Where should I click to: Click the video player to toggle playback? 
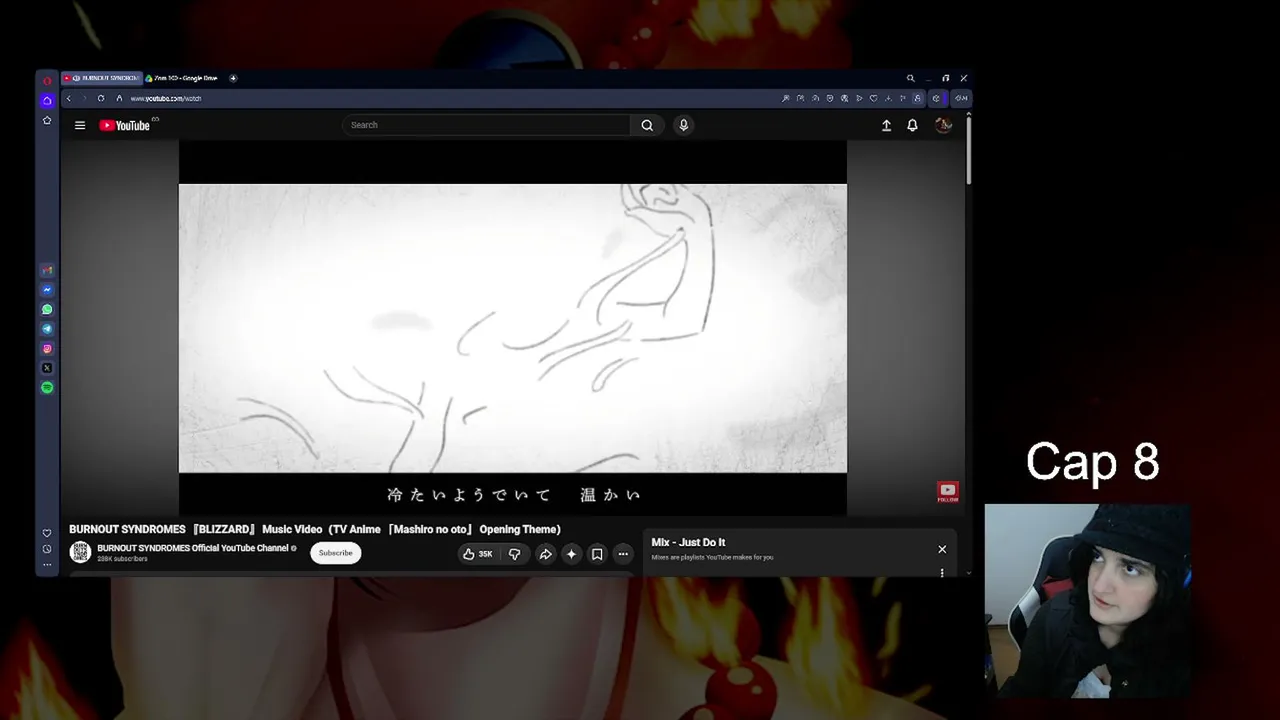point(512,327)
